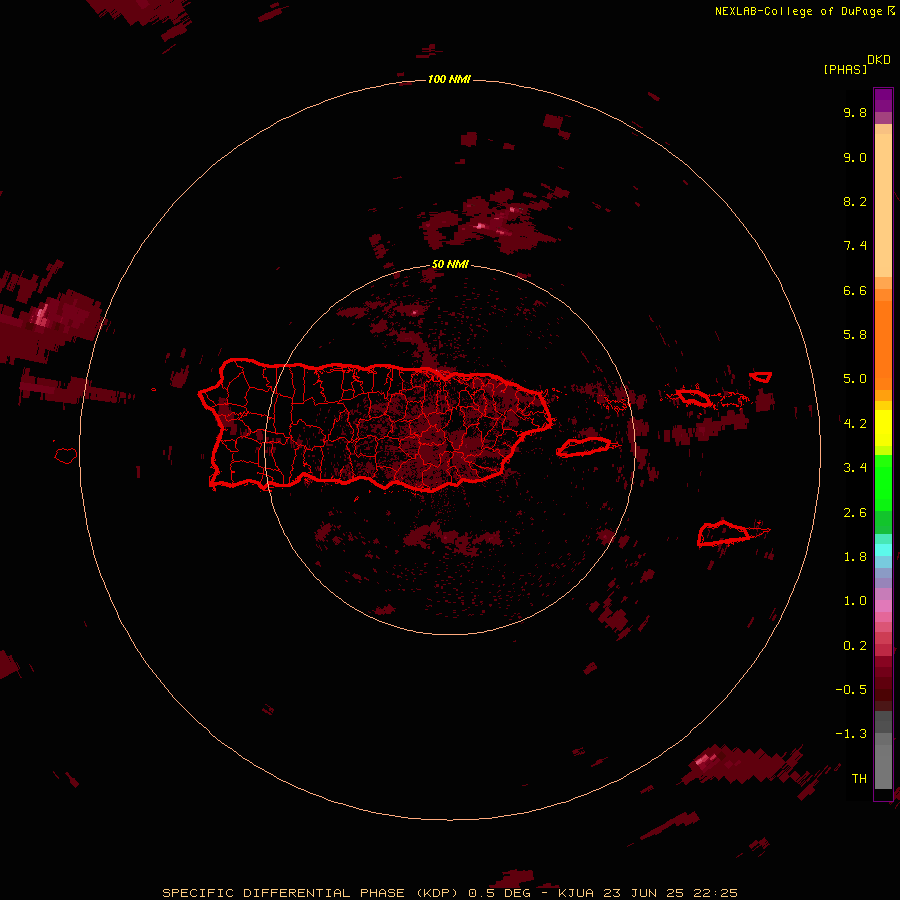The height and width of the screenshot is (900, 900).
Task: Click the St. Croix island outline
Action: point(724,533)
